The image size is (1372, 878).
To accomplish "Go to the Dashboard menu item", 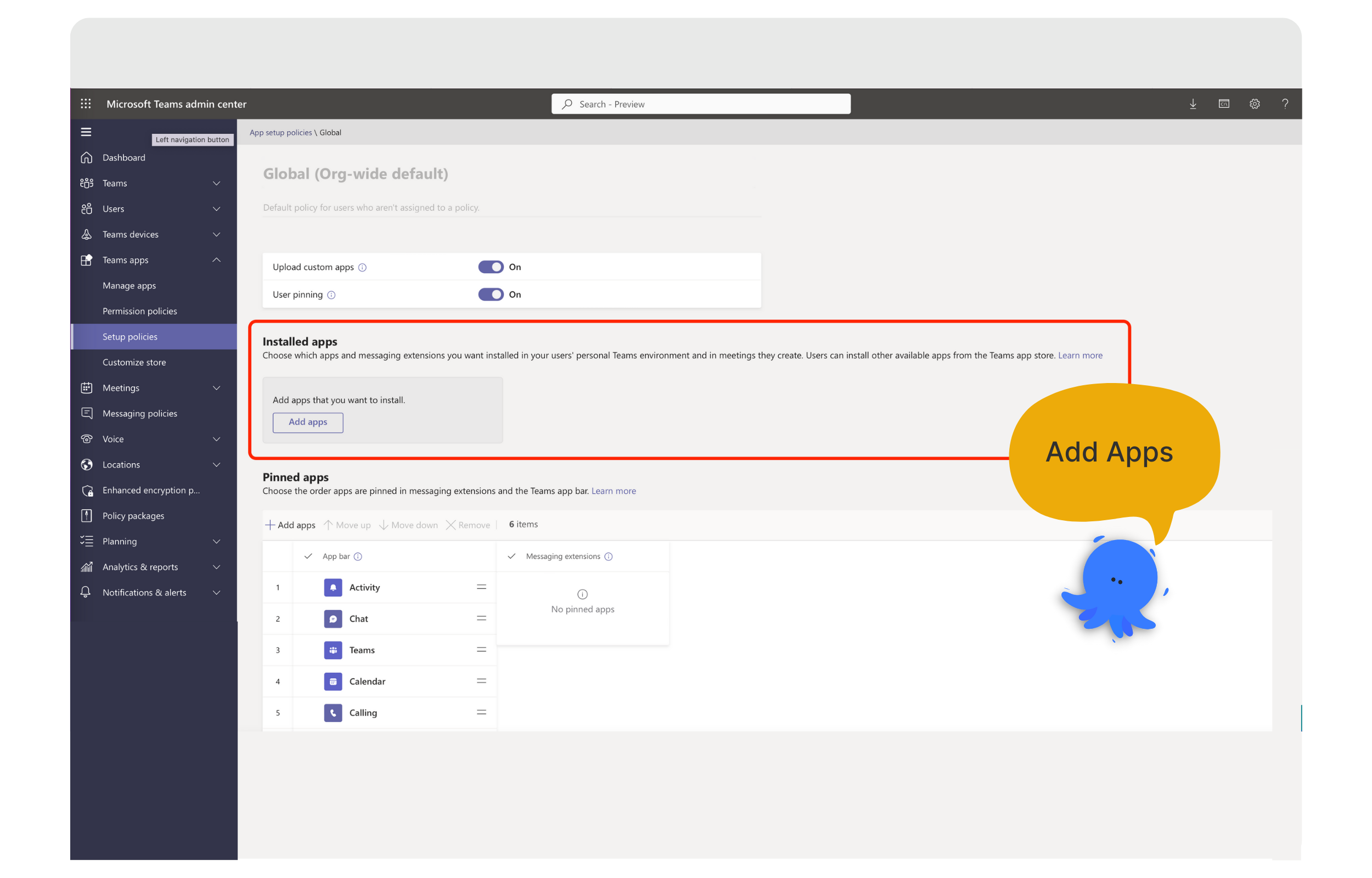I will 154,157.
